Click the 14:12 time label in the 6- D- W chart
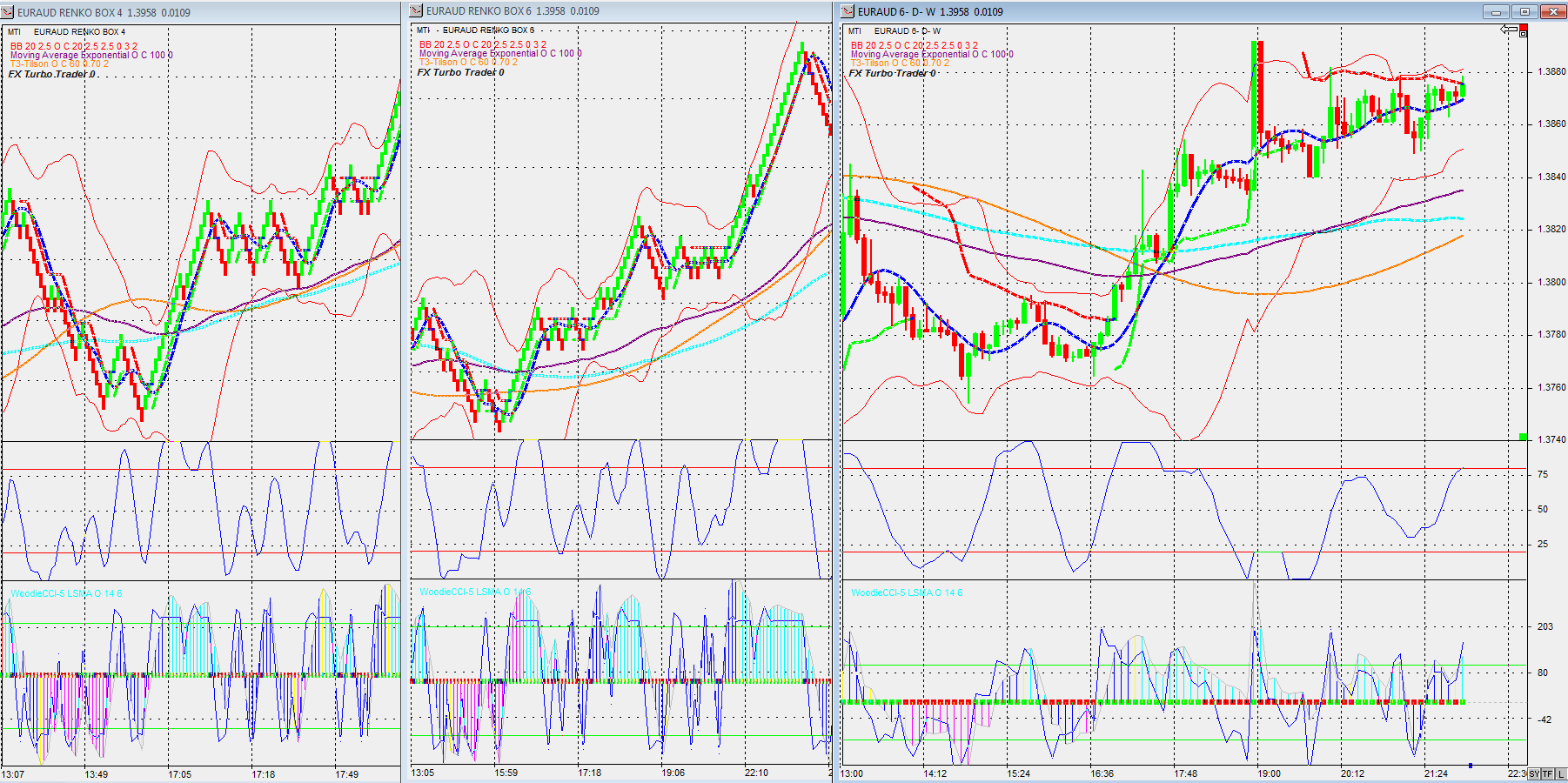The height and width of the screenshot is (783, 1568). [x=935, y=773]
